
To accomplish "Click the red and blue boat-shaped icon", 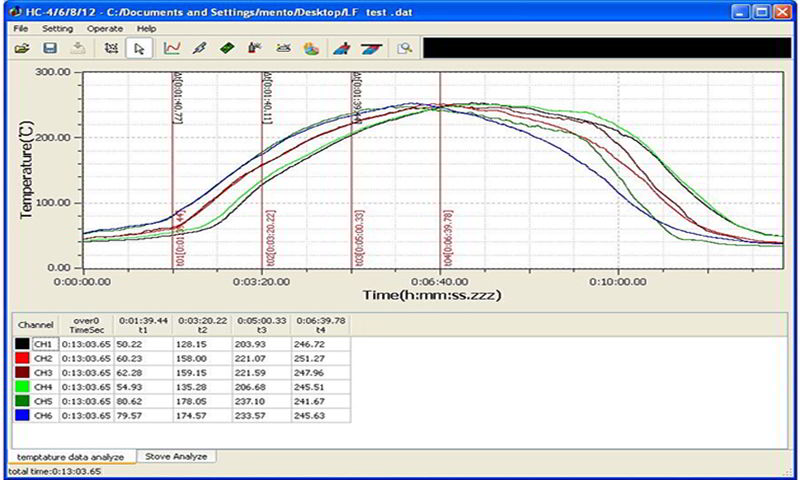I will coord(341,48).
